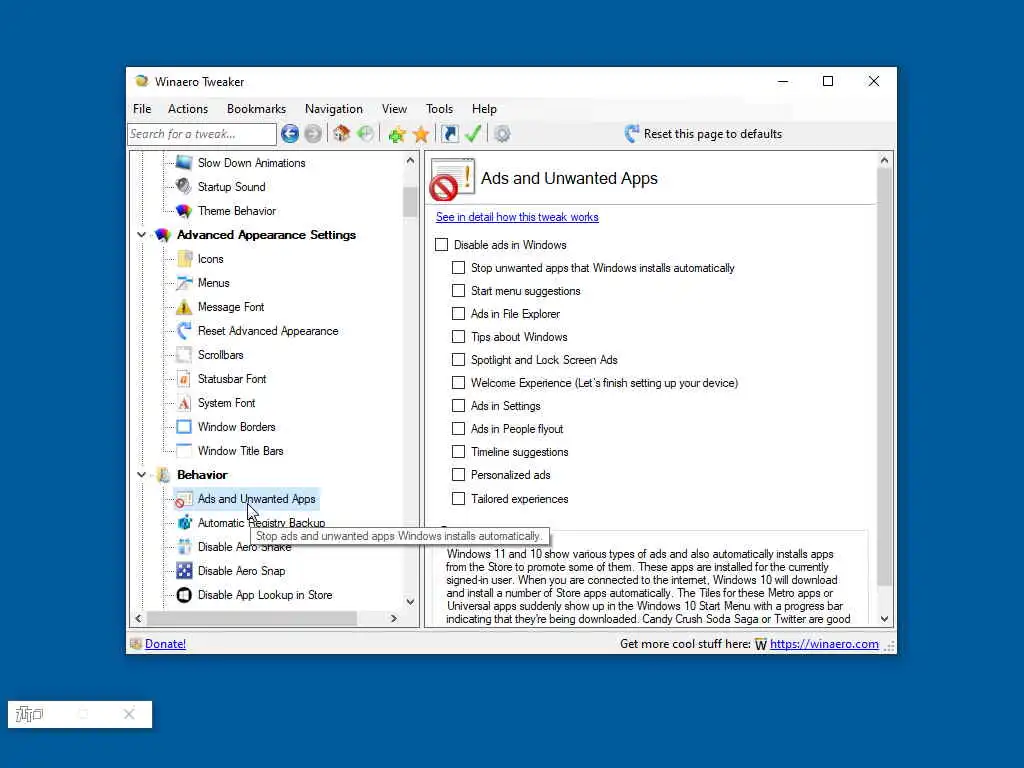Image resolution: width=1024 pixels, height=768 pixels.
Task: Toggle Start menu suggestions checkbox
Action: tap(458, 291)
